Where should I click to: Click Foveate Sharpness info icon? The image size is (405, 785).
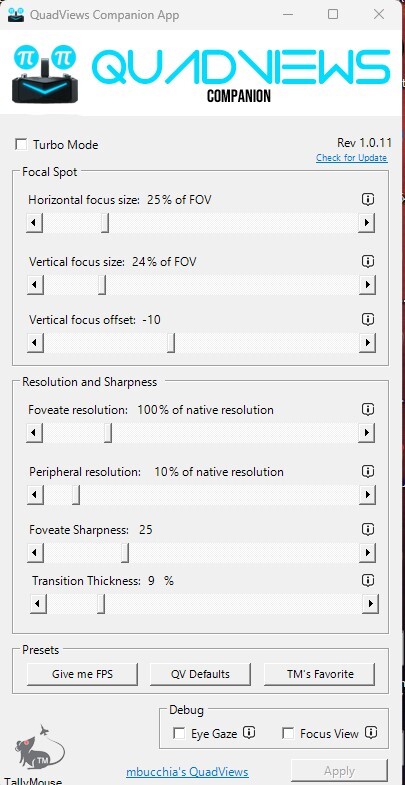pyautogui.click(x=368, y=530)
